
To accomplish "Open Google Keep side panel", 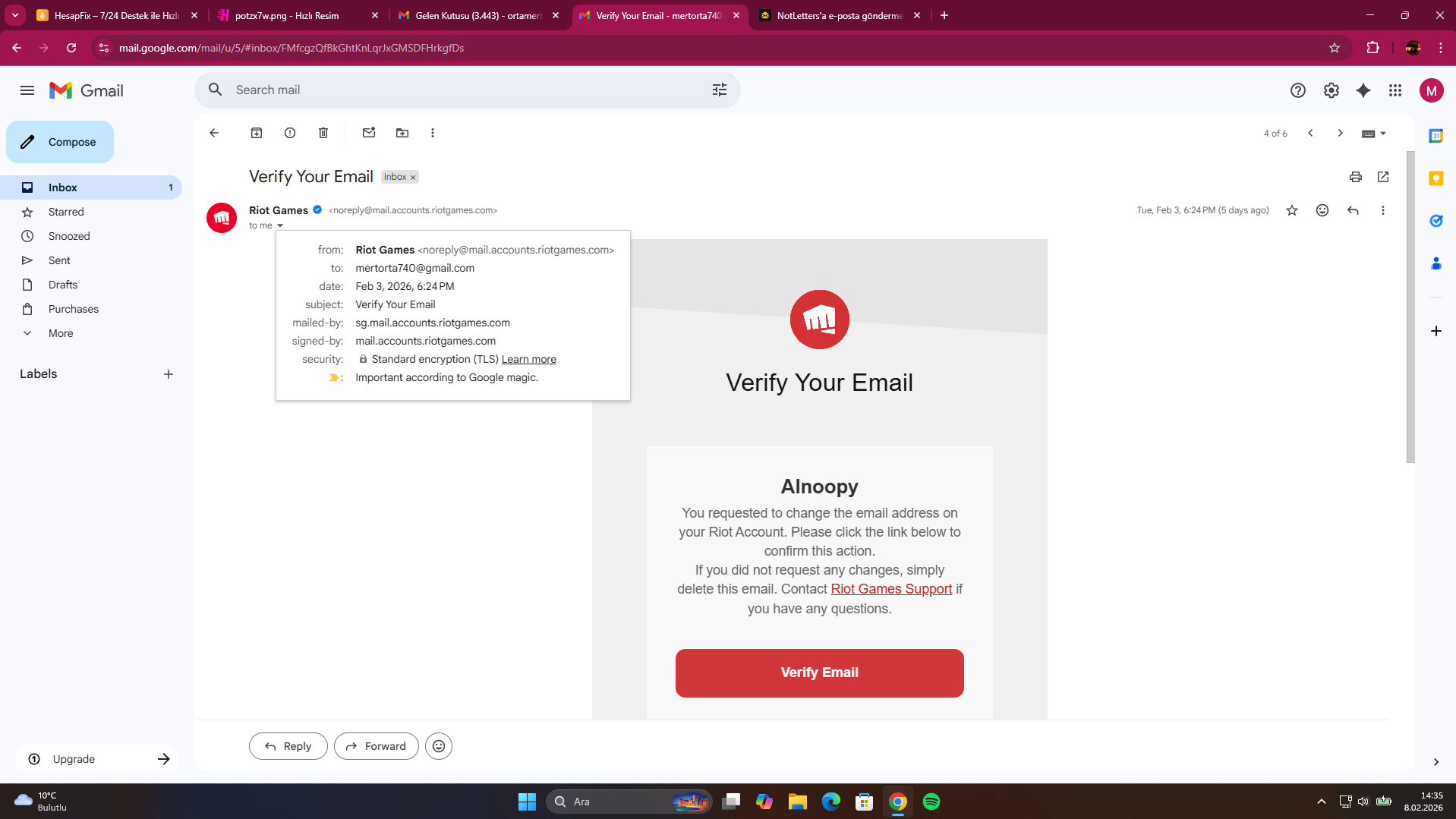I will coord(1436,178).
